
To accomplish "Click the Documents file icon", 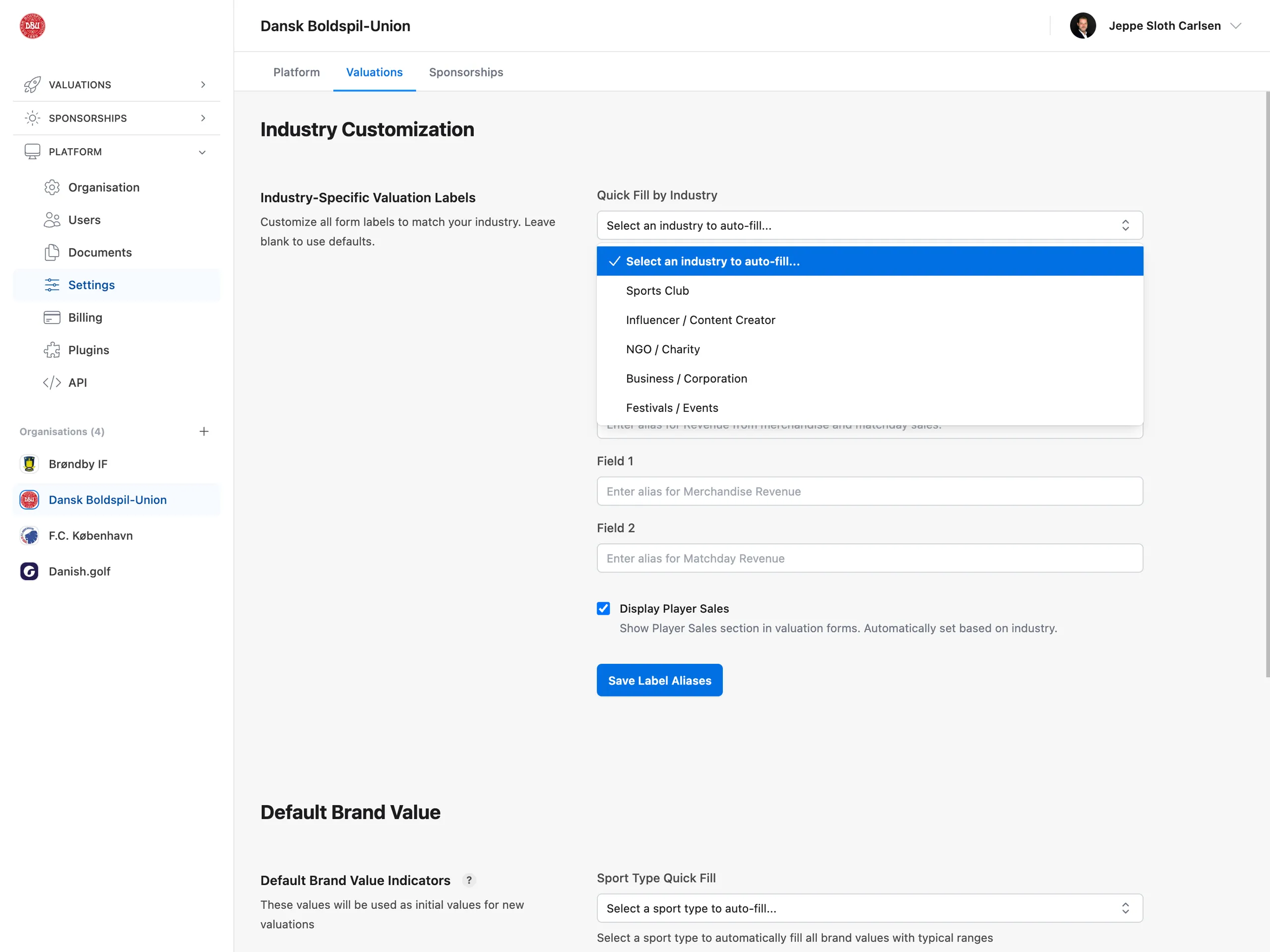I will (x=52, y=252).
